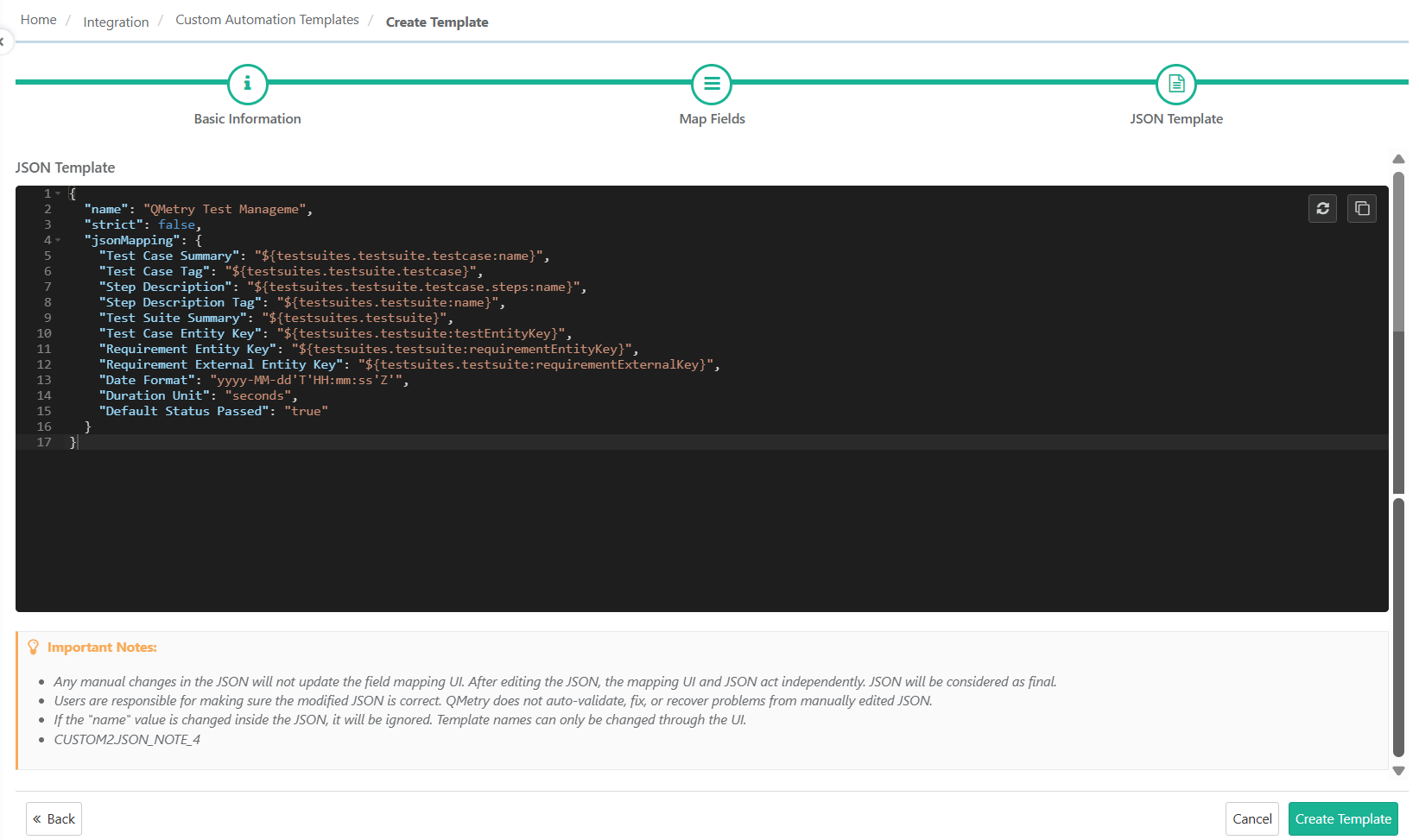Go to Home breadcrumb

click(x=38, y=20)
